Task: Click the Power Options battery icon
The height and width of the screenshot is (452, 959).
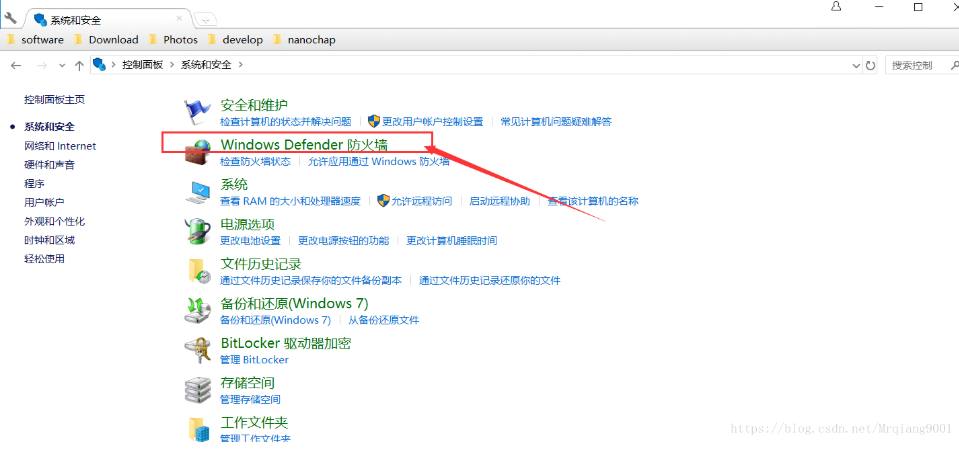Action: click(x=197, y=231)
